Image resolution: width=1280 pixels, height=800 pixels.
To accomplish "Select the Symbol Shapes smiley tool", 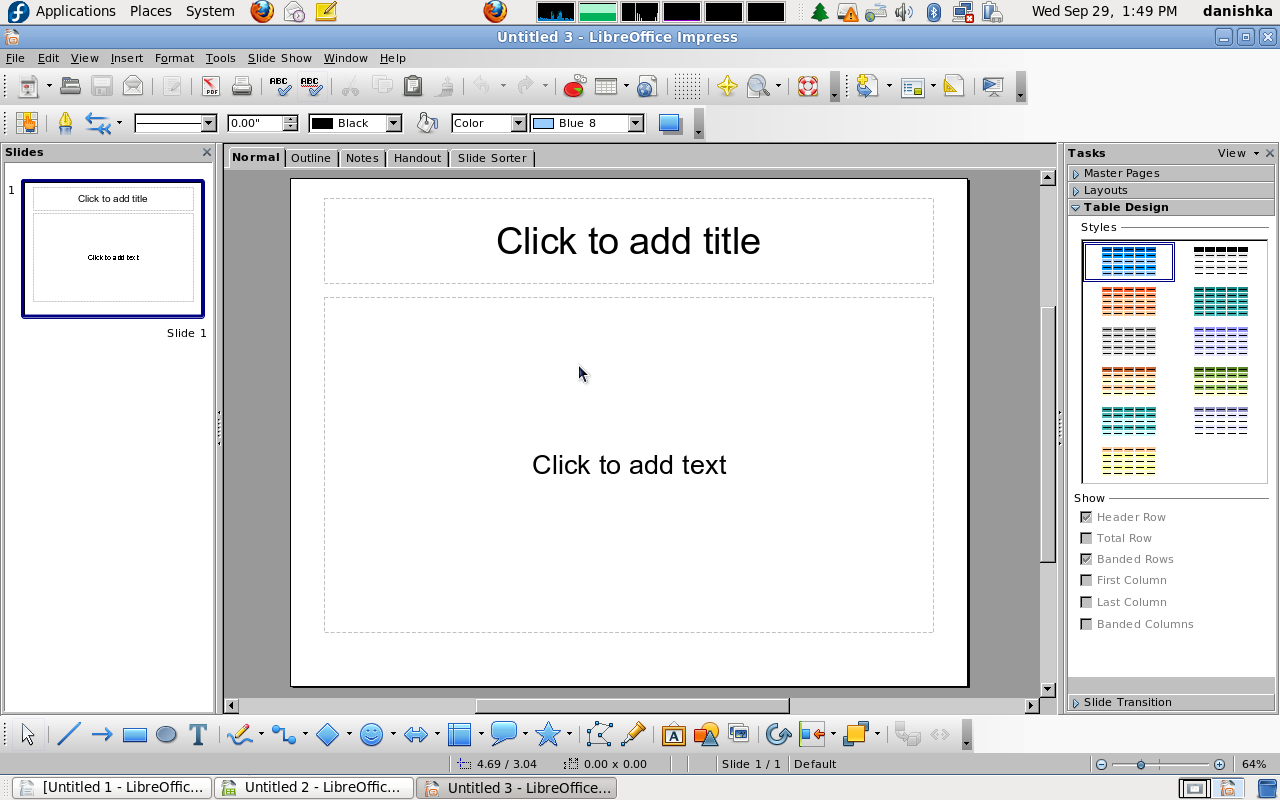I will (x=371, y=735).
